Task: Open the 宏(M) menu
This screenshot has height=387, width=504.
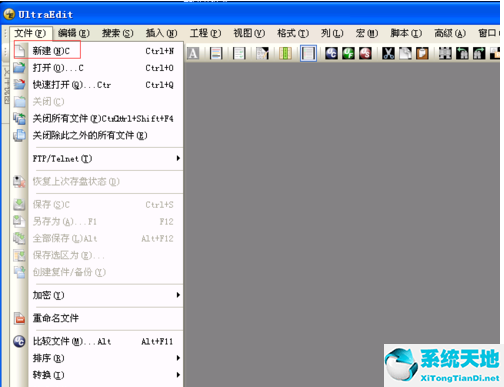Action: click(367, 33)
